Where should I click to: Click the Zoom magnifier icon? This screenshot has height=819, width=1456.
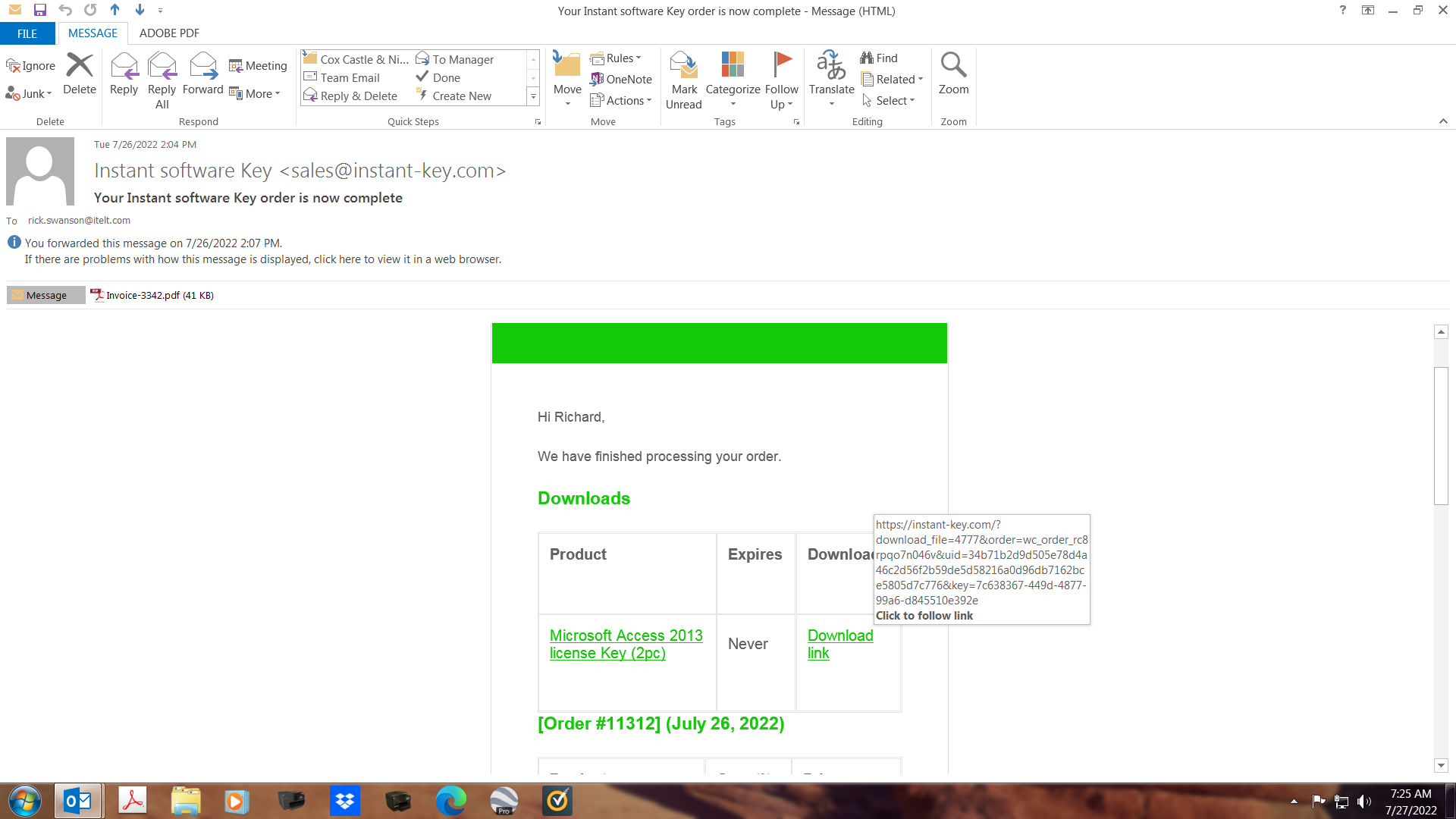click(x=953, y=65)
